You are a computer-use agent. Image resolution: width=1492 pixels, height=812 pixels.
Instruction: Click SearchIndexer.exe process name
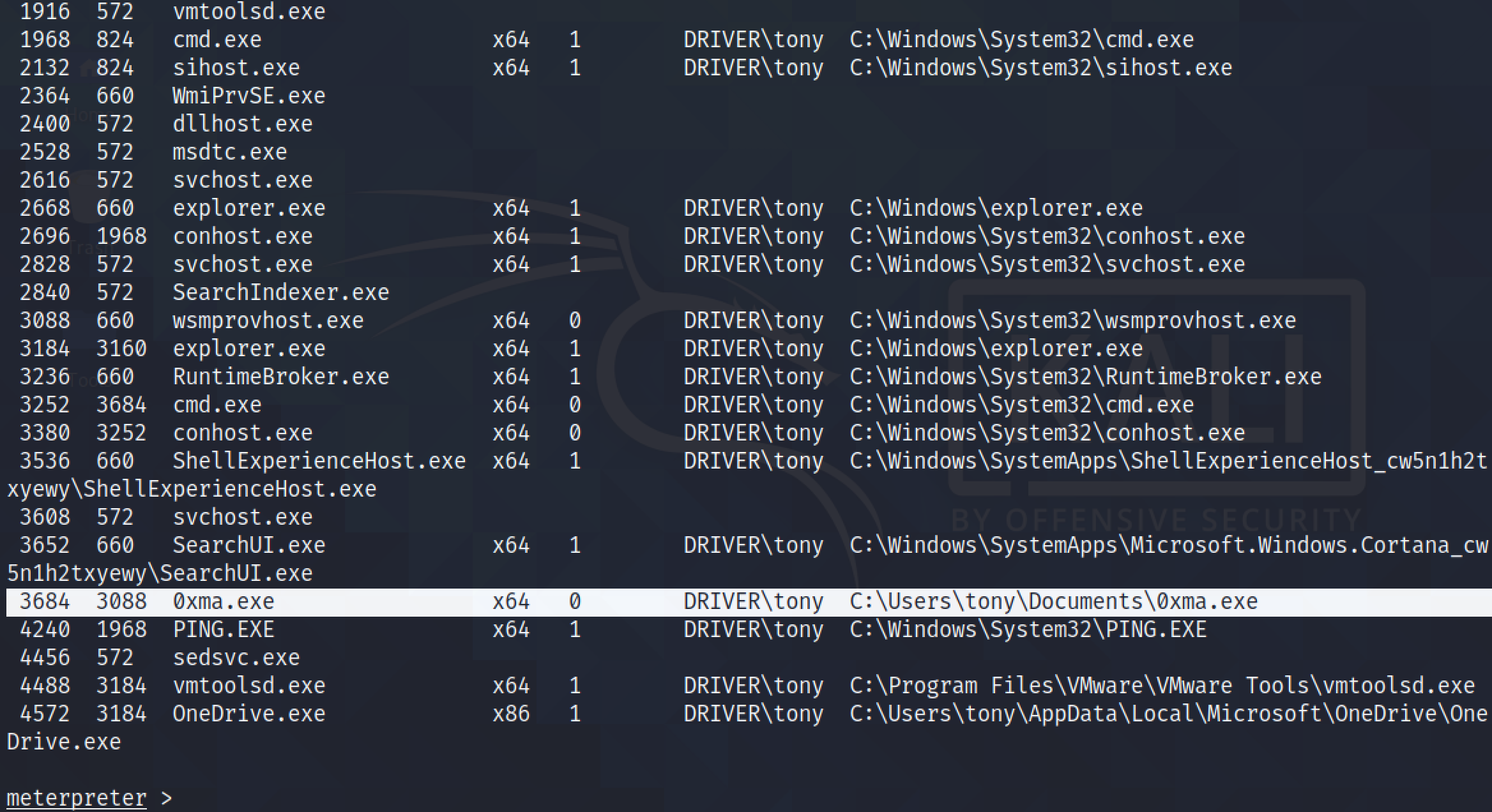tap(281, 292)
